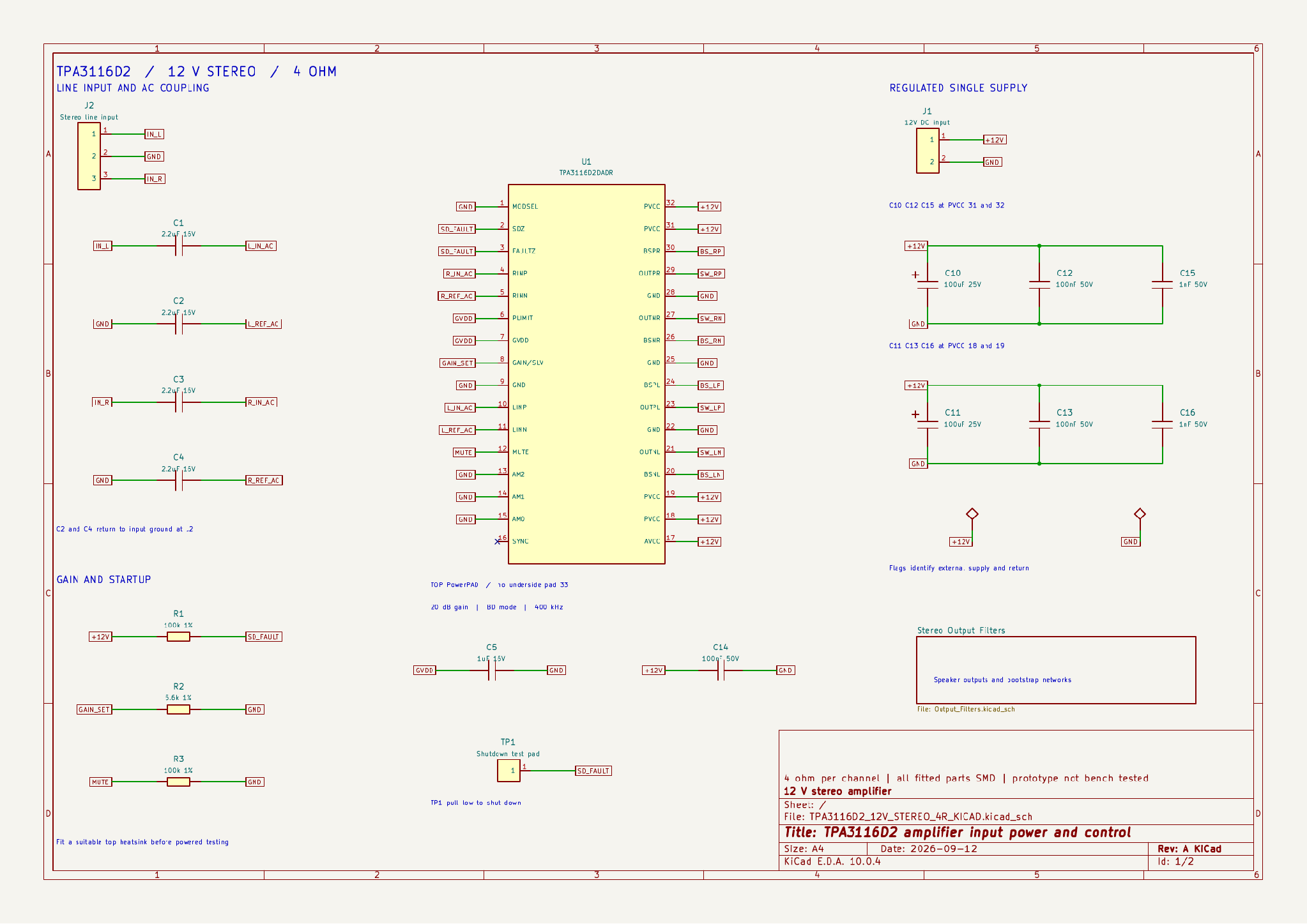Click the power flag diamond above GND
1307x924 pixels.
[1140, 514]
